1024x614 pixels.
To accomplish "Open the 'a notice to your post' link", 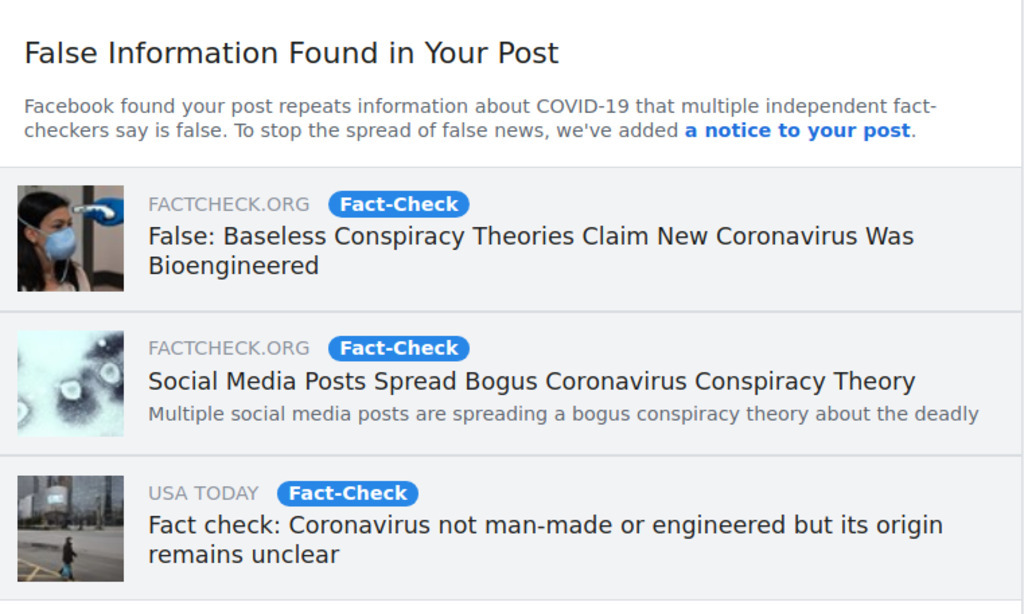I will [797, 131].
